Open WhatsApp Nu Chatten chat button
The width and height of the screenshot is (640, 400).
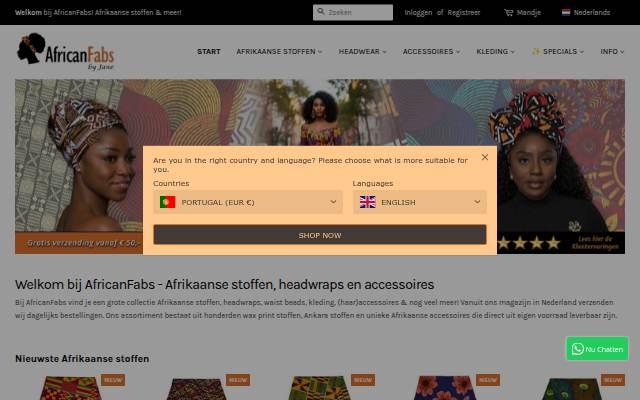[x=597, y=349]
